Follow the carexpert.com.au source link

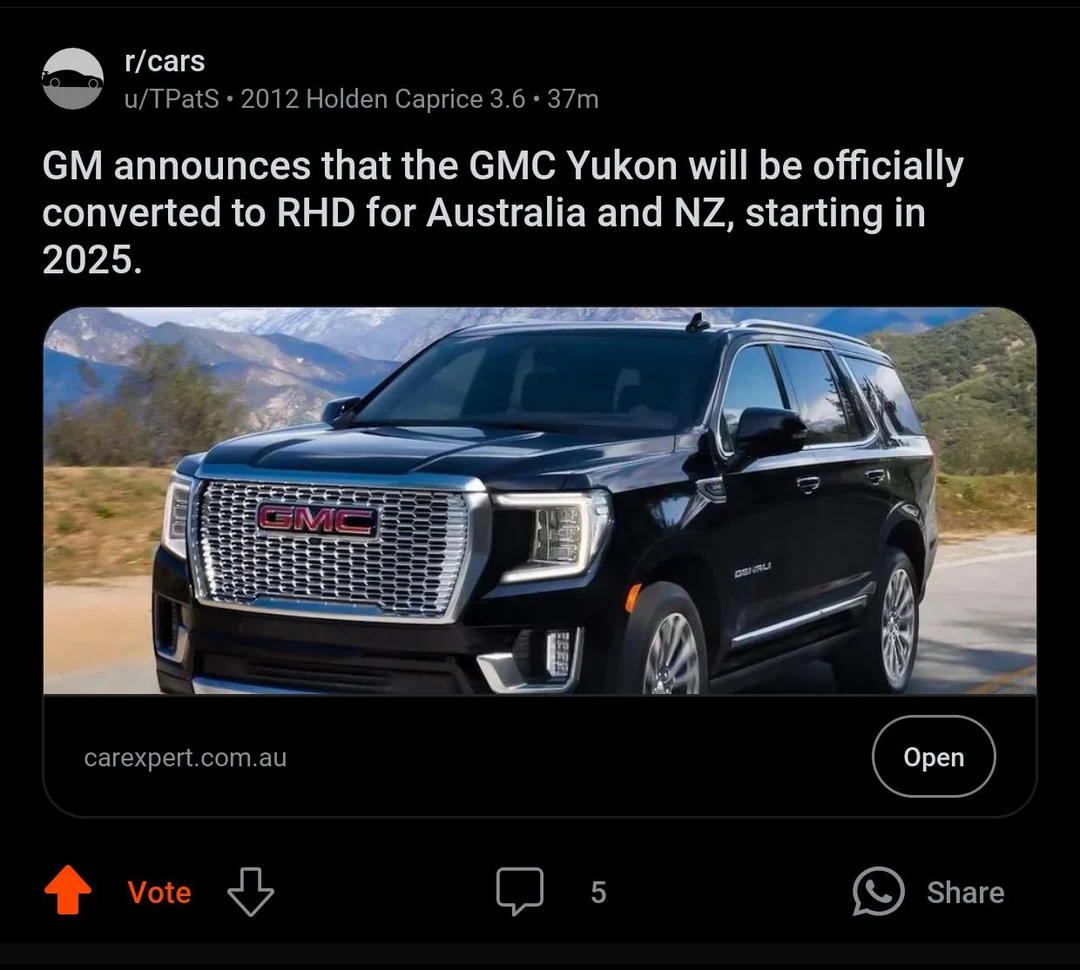pos(185,757)
